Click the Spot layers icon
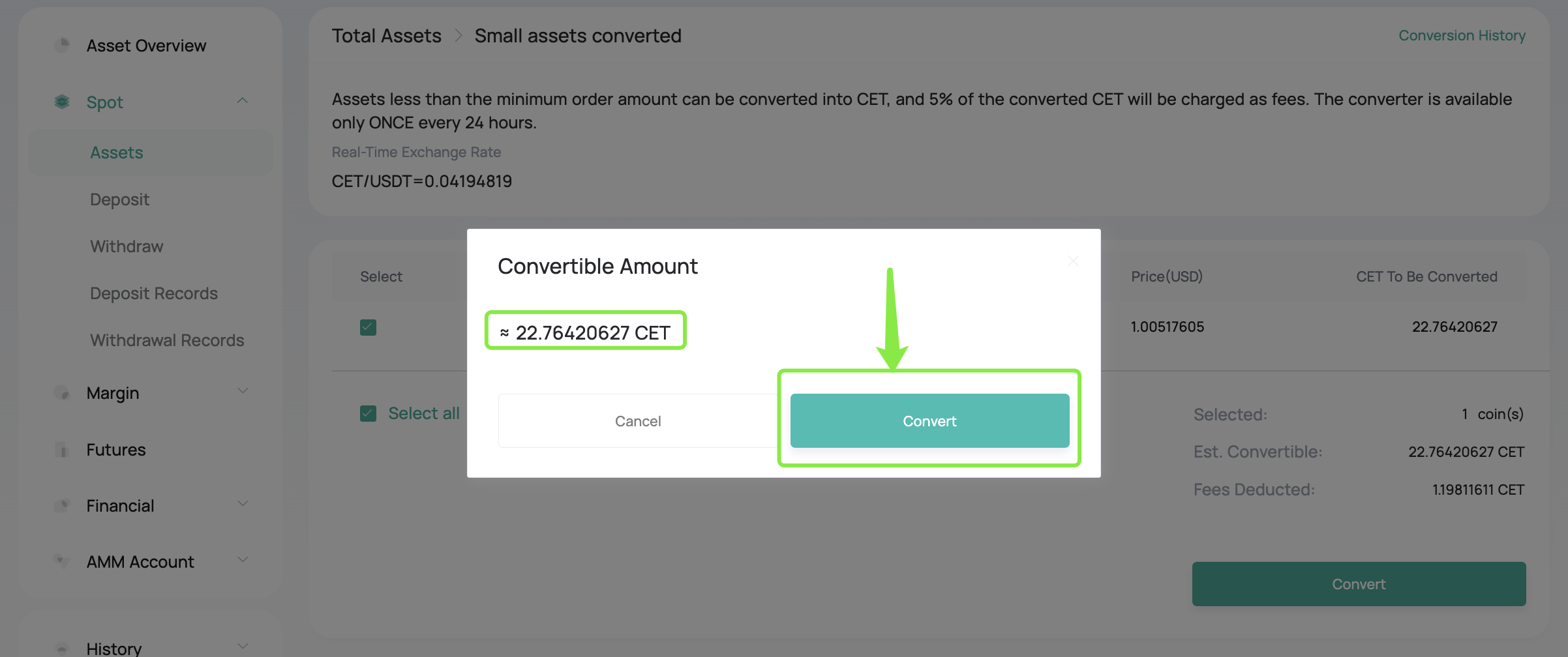 (x=62, y=102)
